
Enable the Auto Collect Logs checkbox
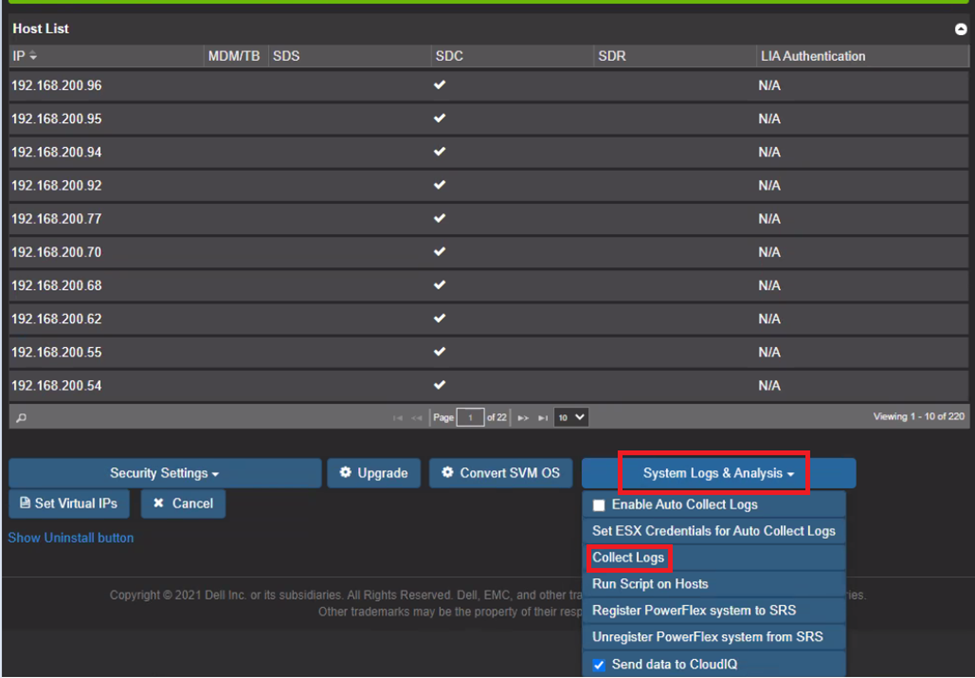click(x=598, y=504)
